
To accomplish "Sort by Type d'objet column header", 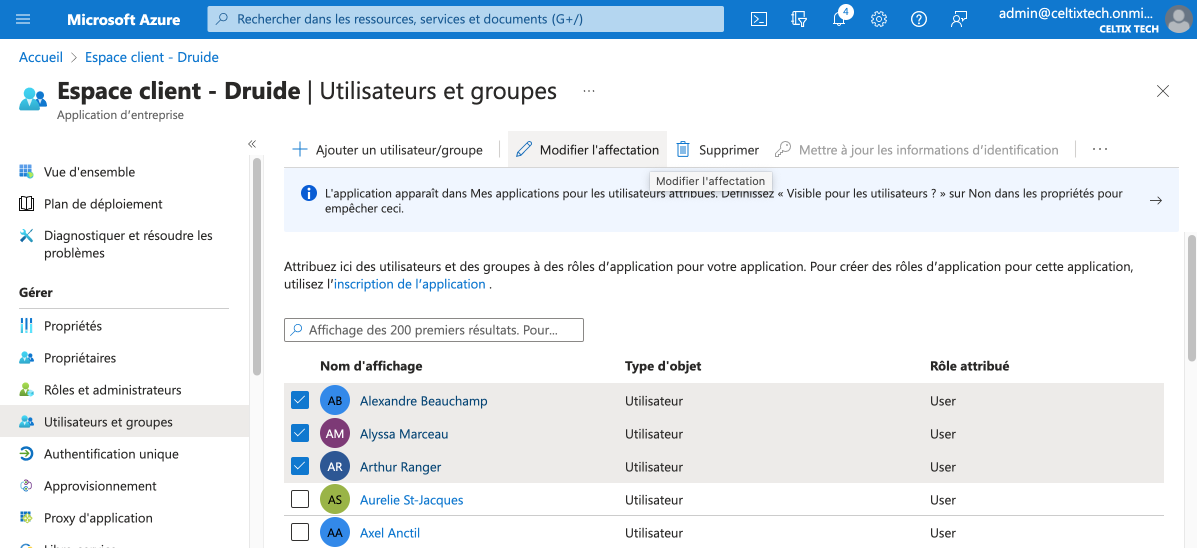I will [x=663, y=366].
